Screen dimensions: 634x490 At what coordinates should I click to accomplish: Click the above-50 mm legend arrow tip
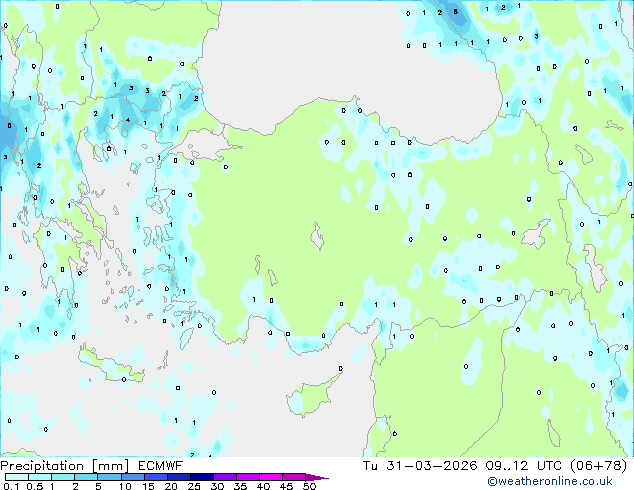[x=317, y=477]
